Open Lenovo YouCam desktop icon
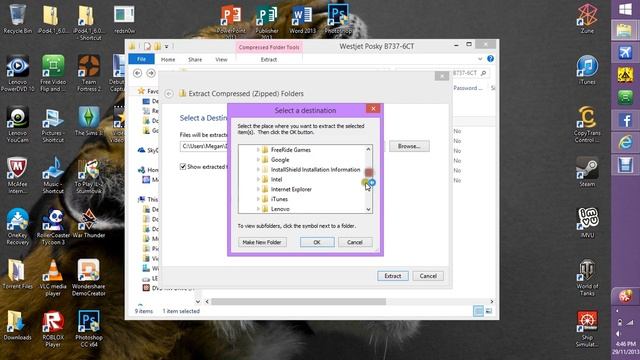640x360 pixels. pos(17,124)
